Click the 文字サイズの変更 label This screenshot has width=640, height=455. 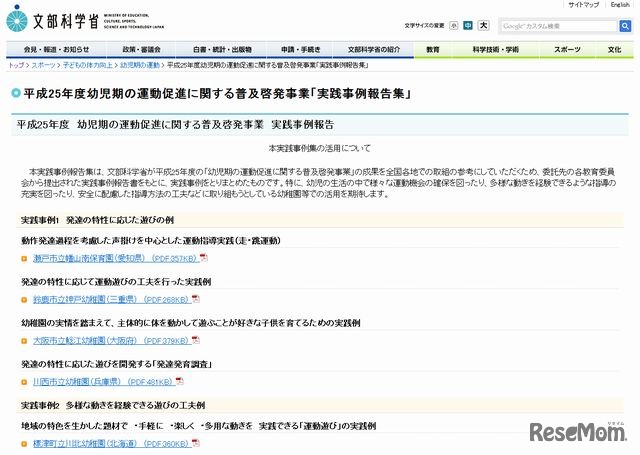coord(424,26)
